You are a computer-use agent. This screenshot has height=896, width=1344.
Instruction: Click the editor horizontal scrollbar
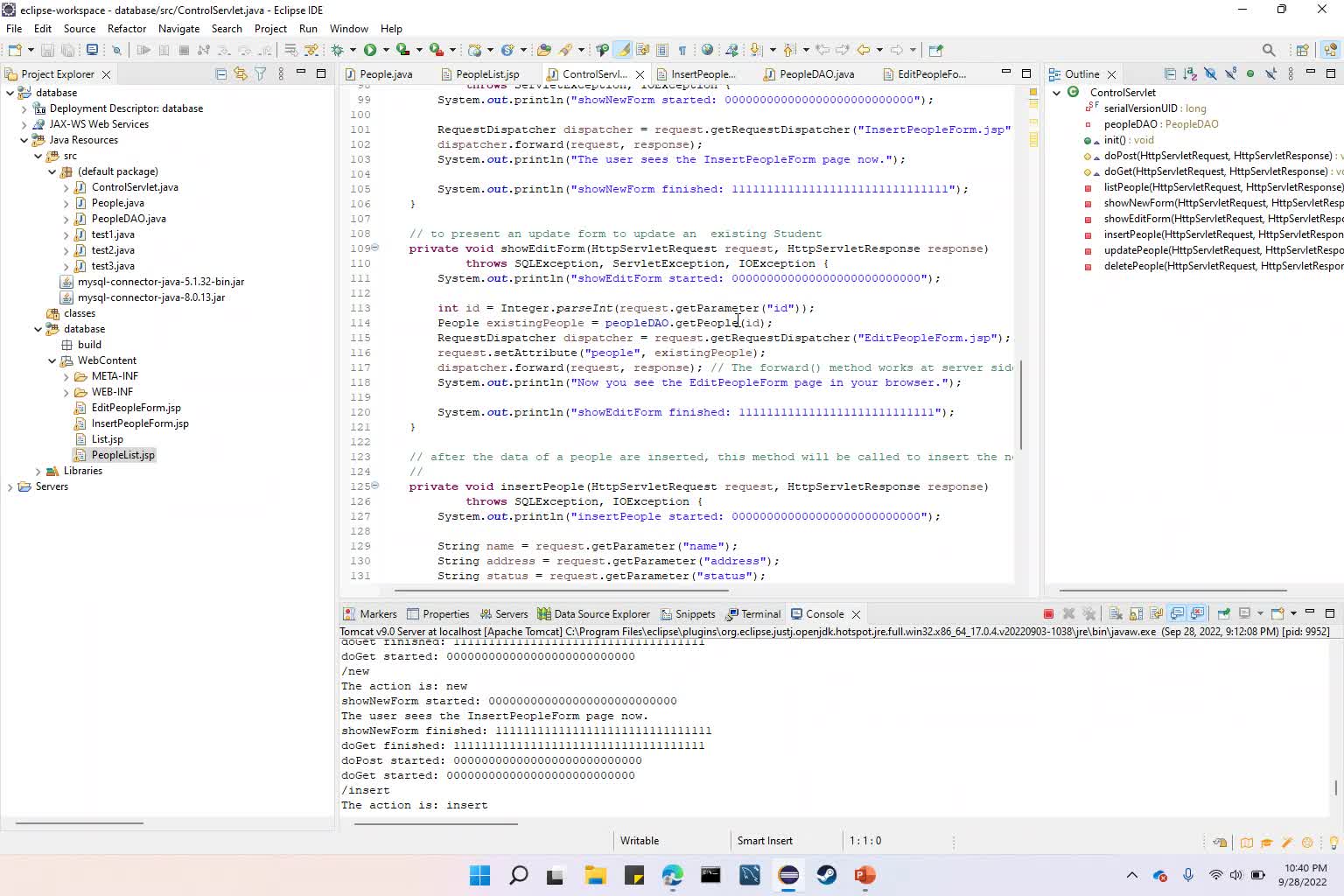pyautogui.click(x=562, y=591)
